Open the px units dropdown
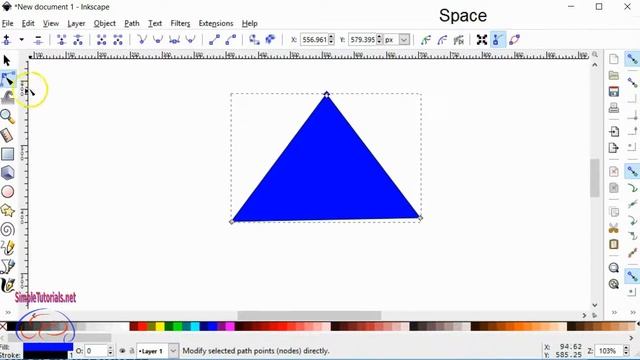640x360 pixels. [404, 40]
